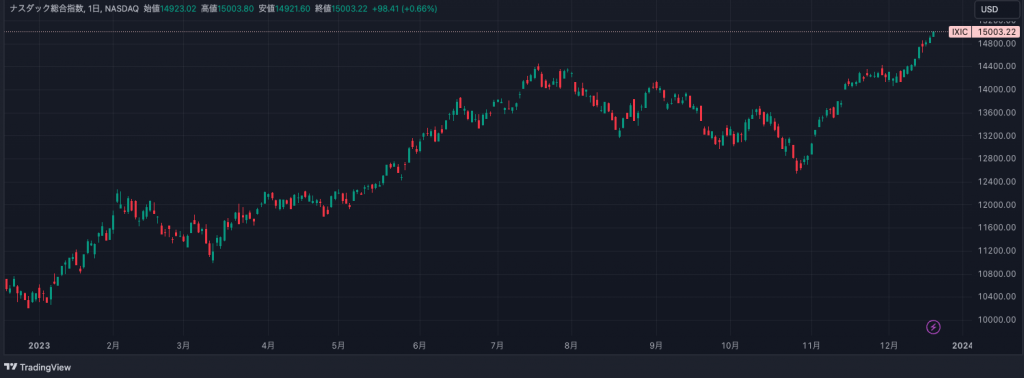The image size is (1024, 378).
Task: Click the 10800.00 price axis label
Action: tap(997, 274)
